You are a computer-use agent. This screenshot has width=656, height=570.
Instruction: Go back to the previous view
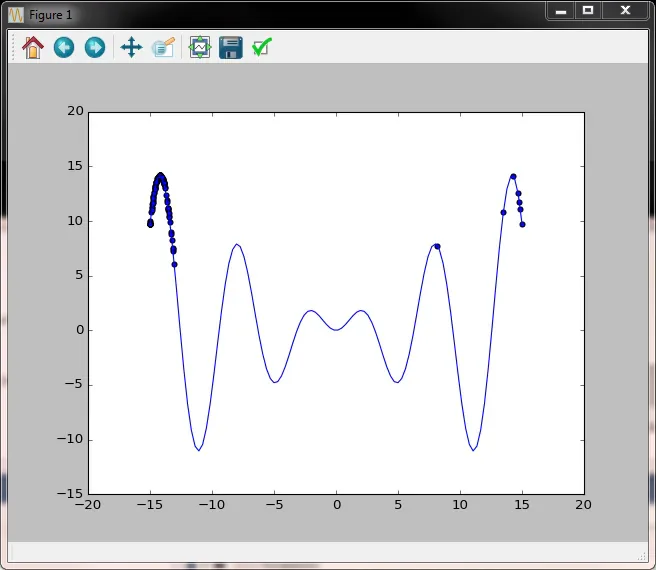click(64, 47)
